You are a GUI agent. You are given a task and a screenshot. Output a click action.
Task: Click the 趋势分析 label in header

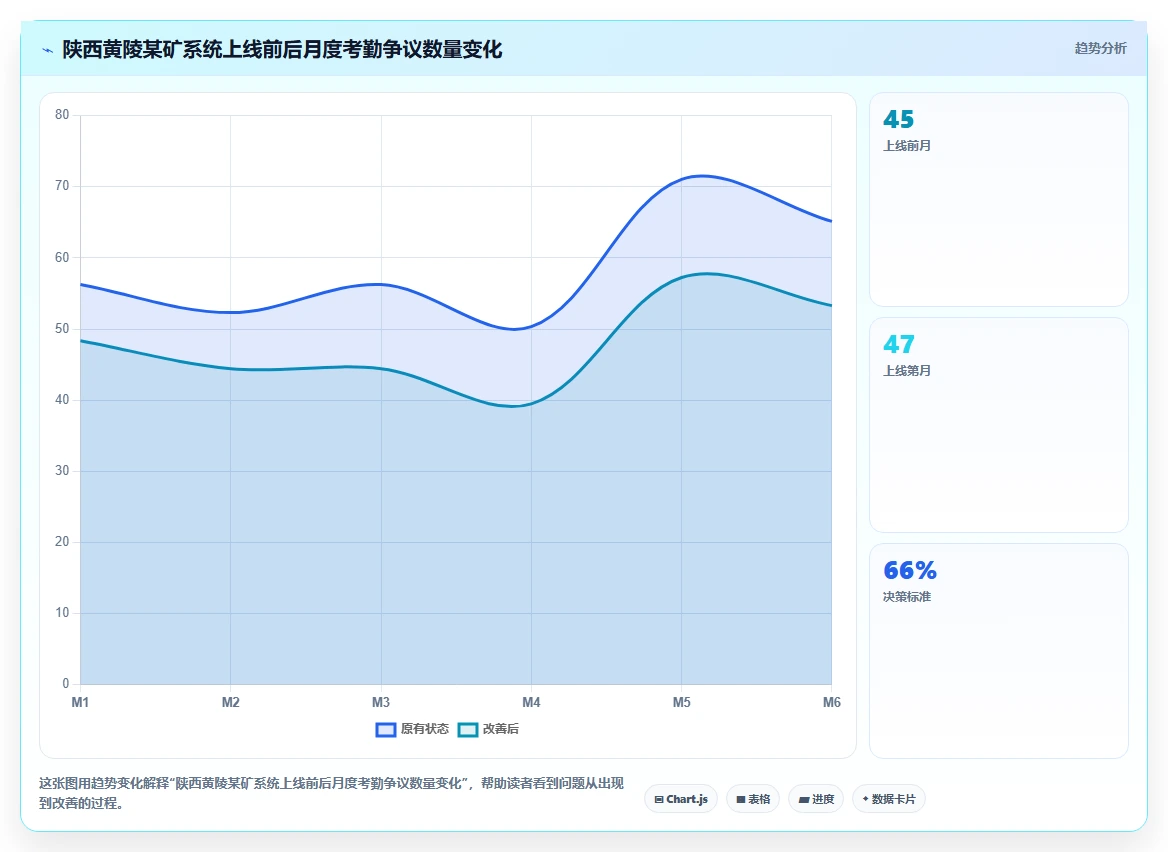click(1100, 48)
